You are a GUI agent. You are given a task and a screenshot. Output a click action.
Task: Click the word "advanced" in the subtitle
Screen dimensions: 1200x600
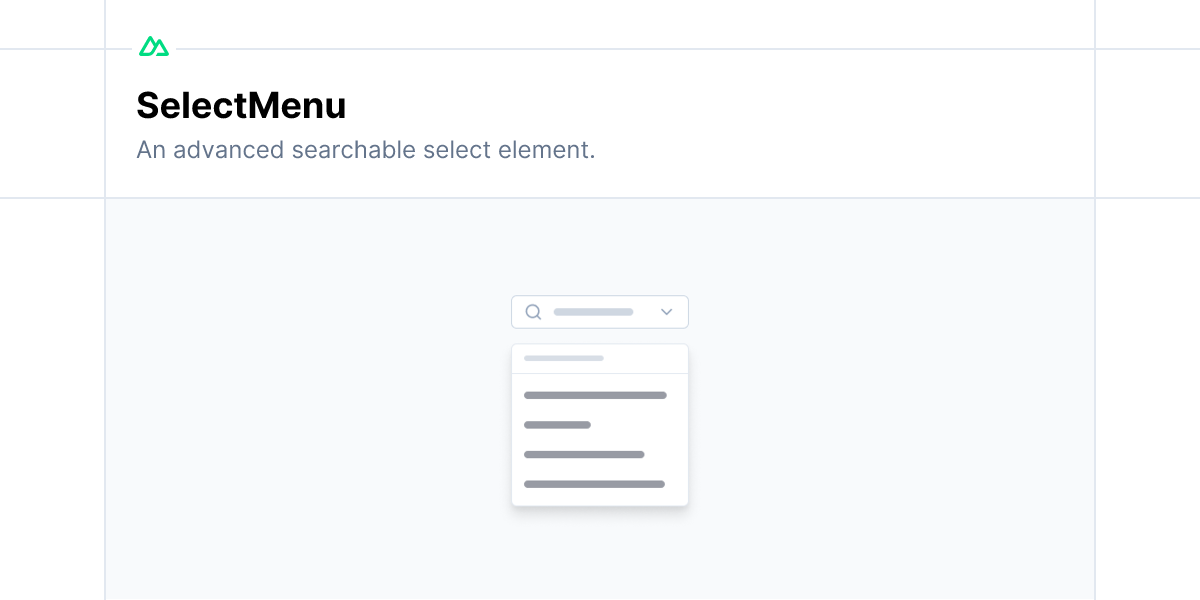pos(228,150)
